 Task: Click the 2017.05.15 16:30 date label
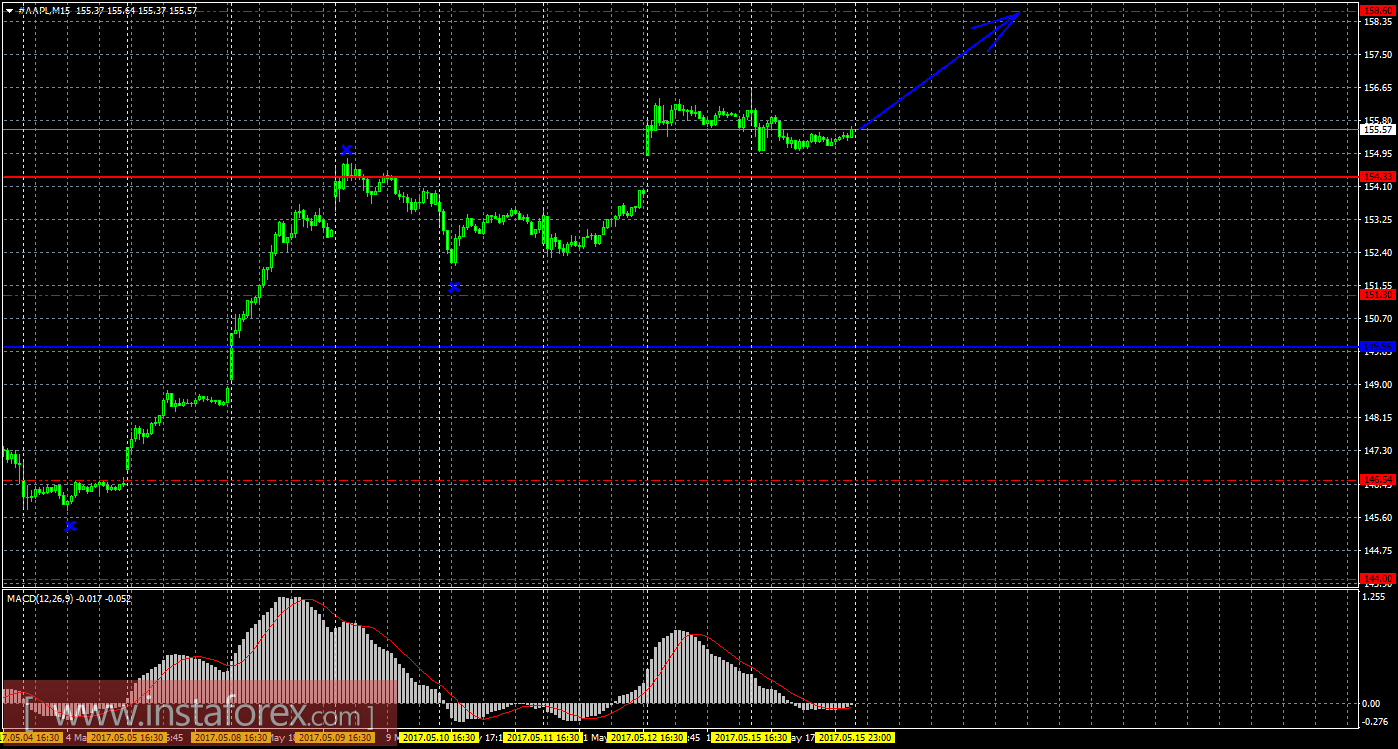pos(751,738)
